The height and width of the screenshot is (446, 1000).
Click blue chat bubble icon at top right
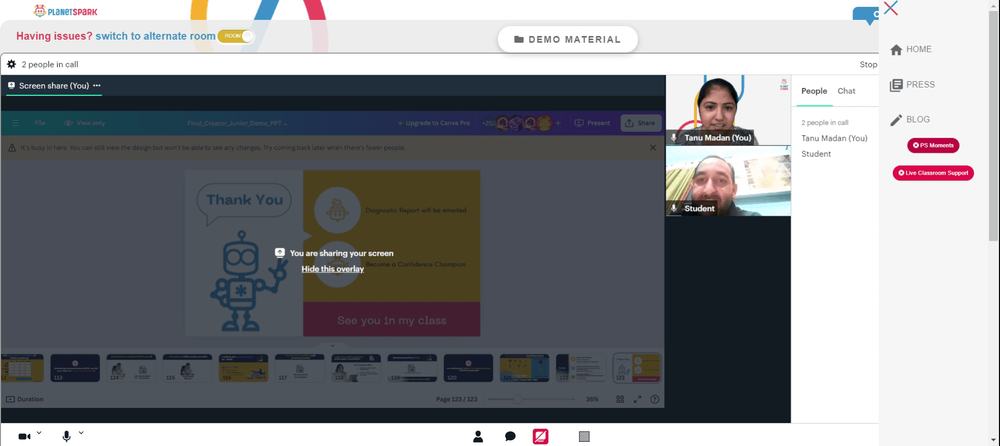coord(867,15)
